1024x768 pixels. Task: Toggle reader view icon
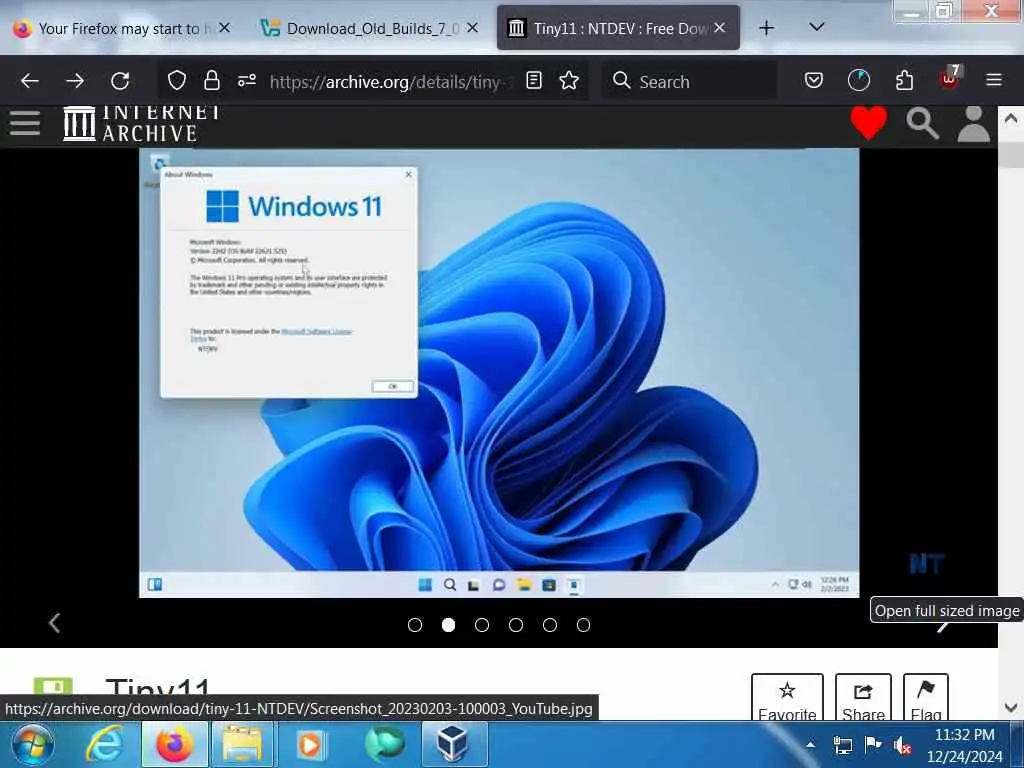pyautogui.click(x=534, y=81)
